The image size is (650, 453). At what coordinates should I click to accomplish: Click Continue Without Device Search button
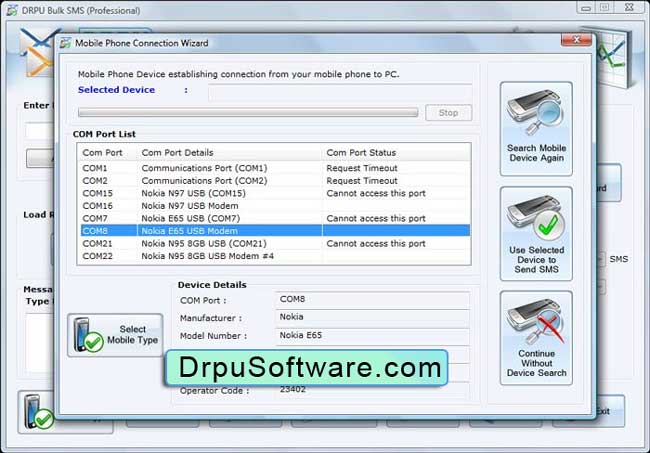coord(536,338)
